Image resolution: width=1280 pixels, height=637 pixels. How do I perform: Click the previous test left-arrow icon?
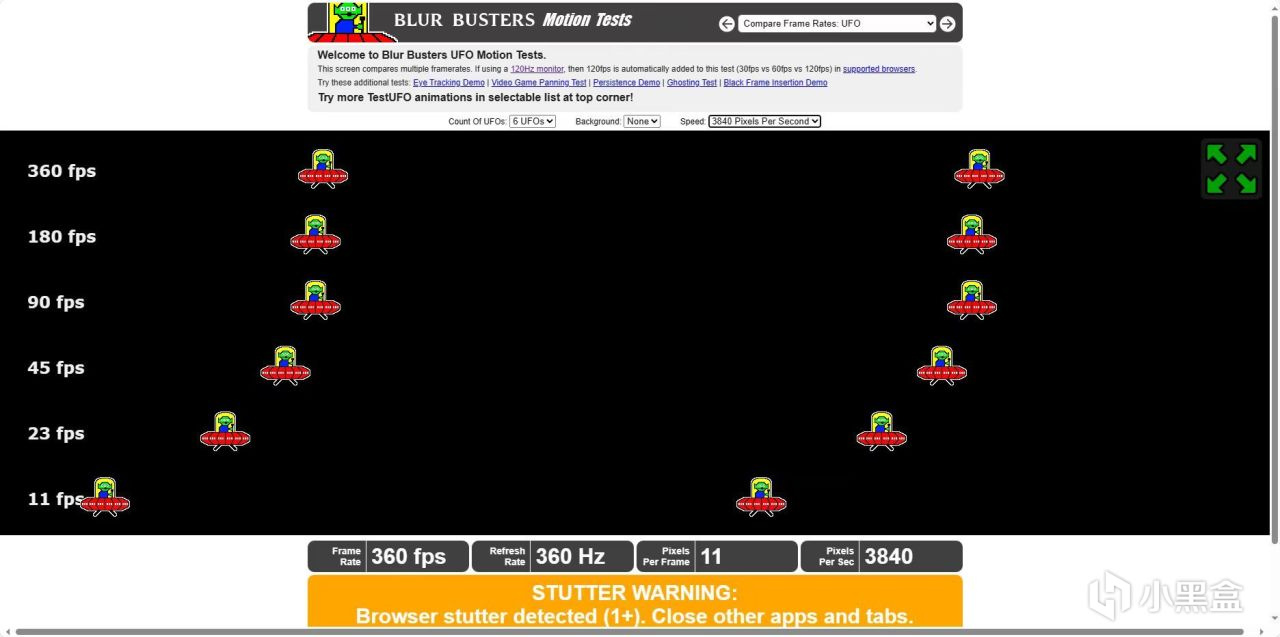click(x=727, y=24)
